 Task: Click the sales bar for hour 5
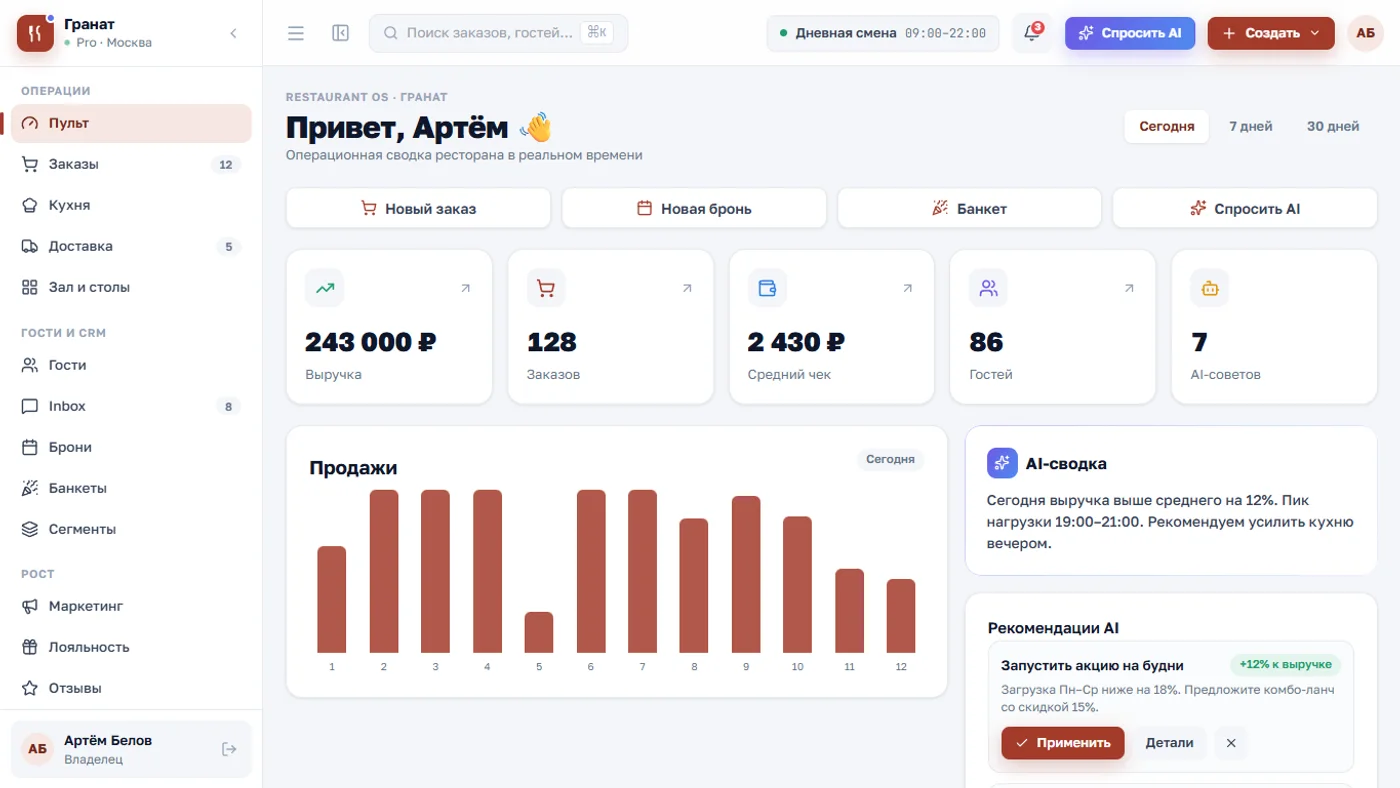point(539,632)
